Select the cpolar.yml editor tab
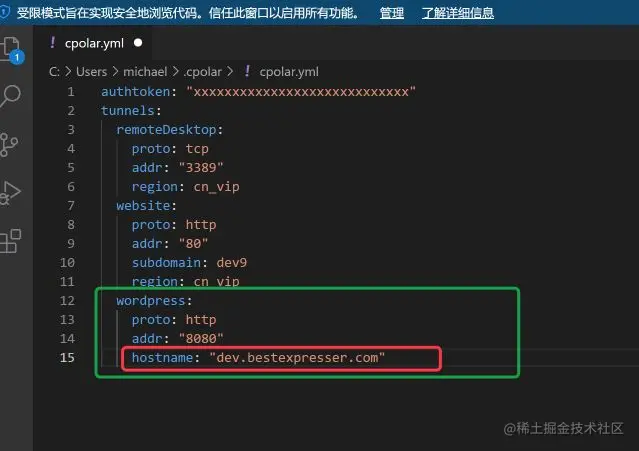This screenshot has width=639, height=451. click(95, 43)
